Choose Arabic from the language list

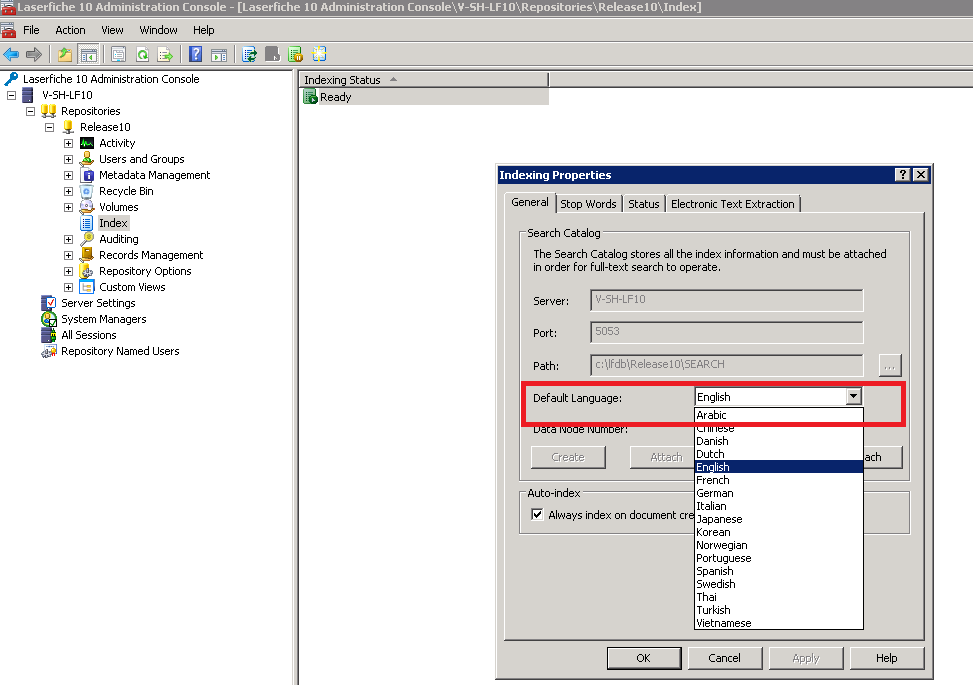pos(779,415)
